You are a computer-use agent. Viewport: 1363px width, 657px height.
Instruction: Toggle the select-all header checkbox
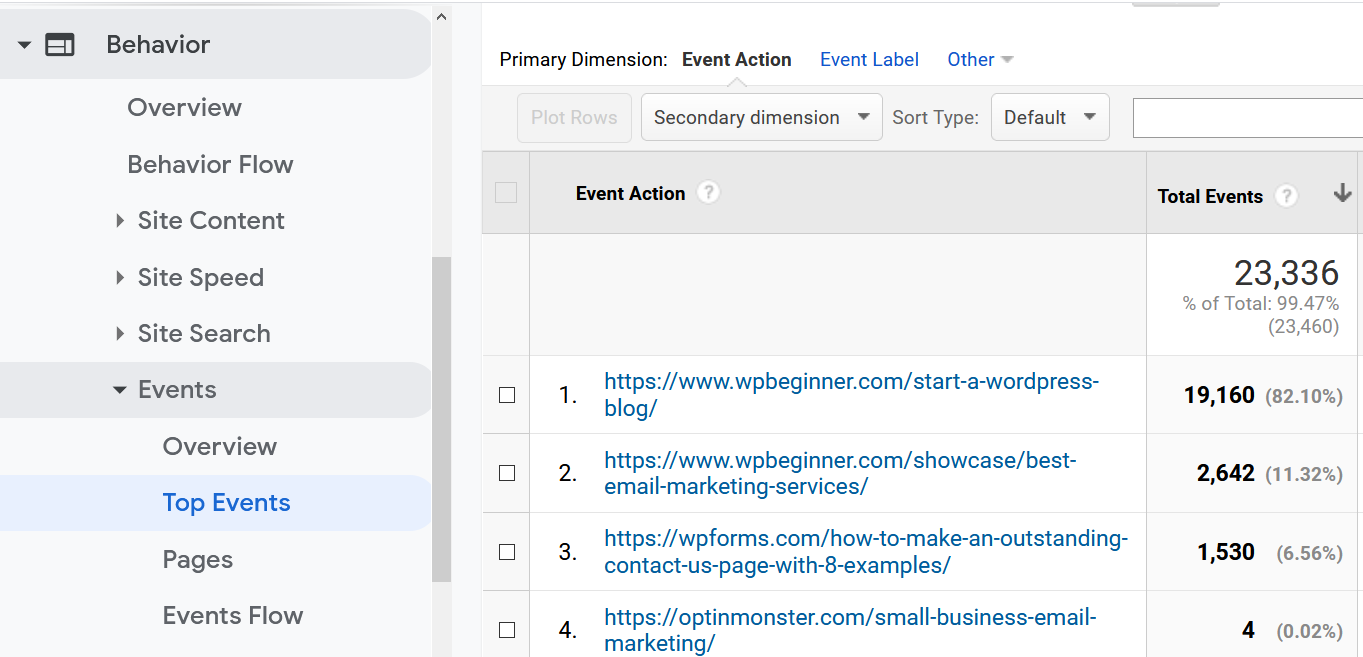[x=506, y=193]
